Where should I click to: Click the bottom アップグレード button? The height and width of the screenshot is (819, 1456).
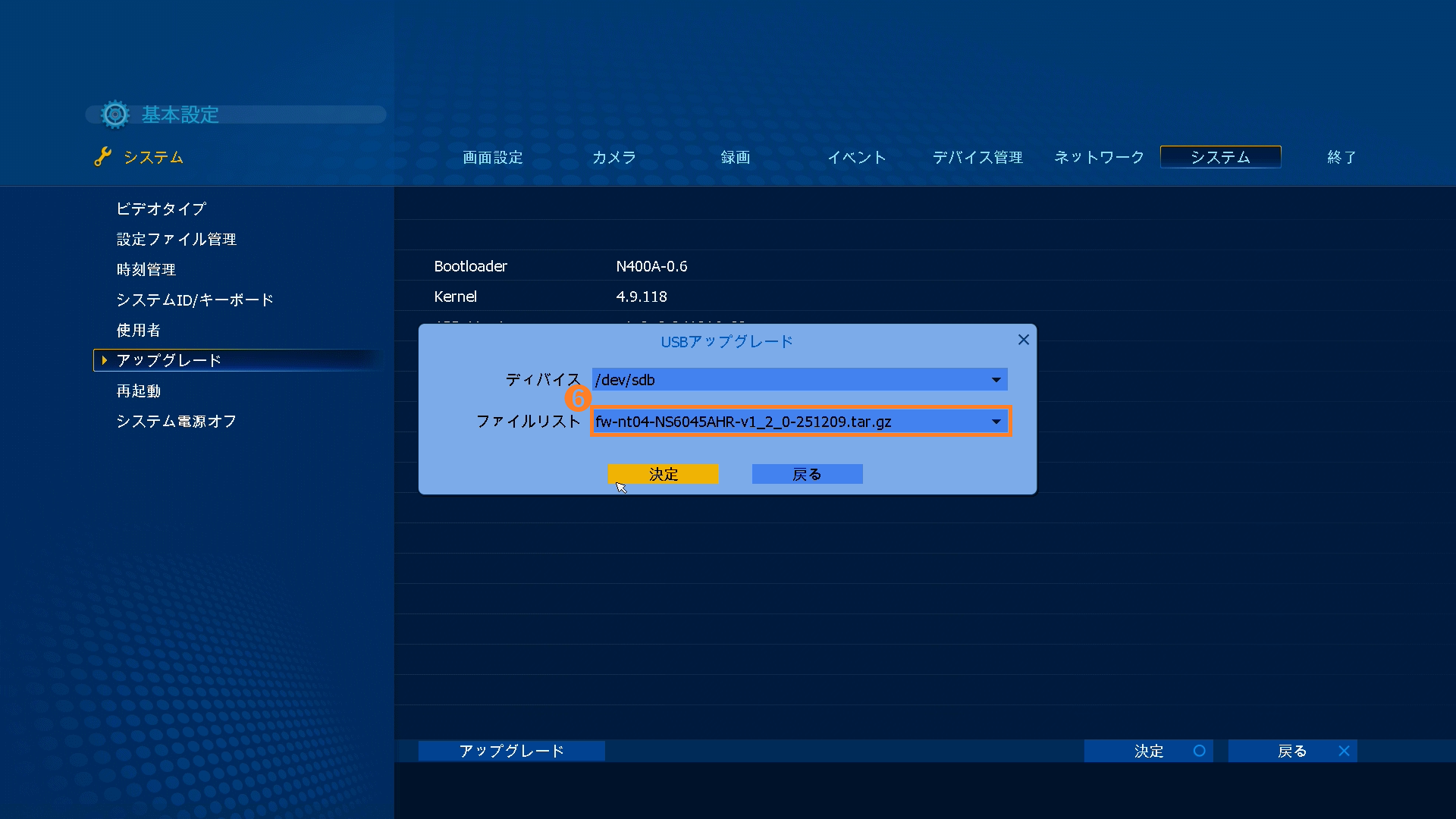click(x=511, y=751)
